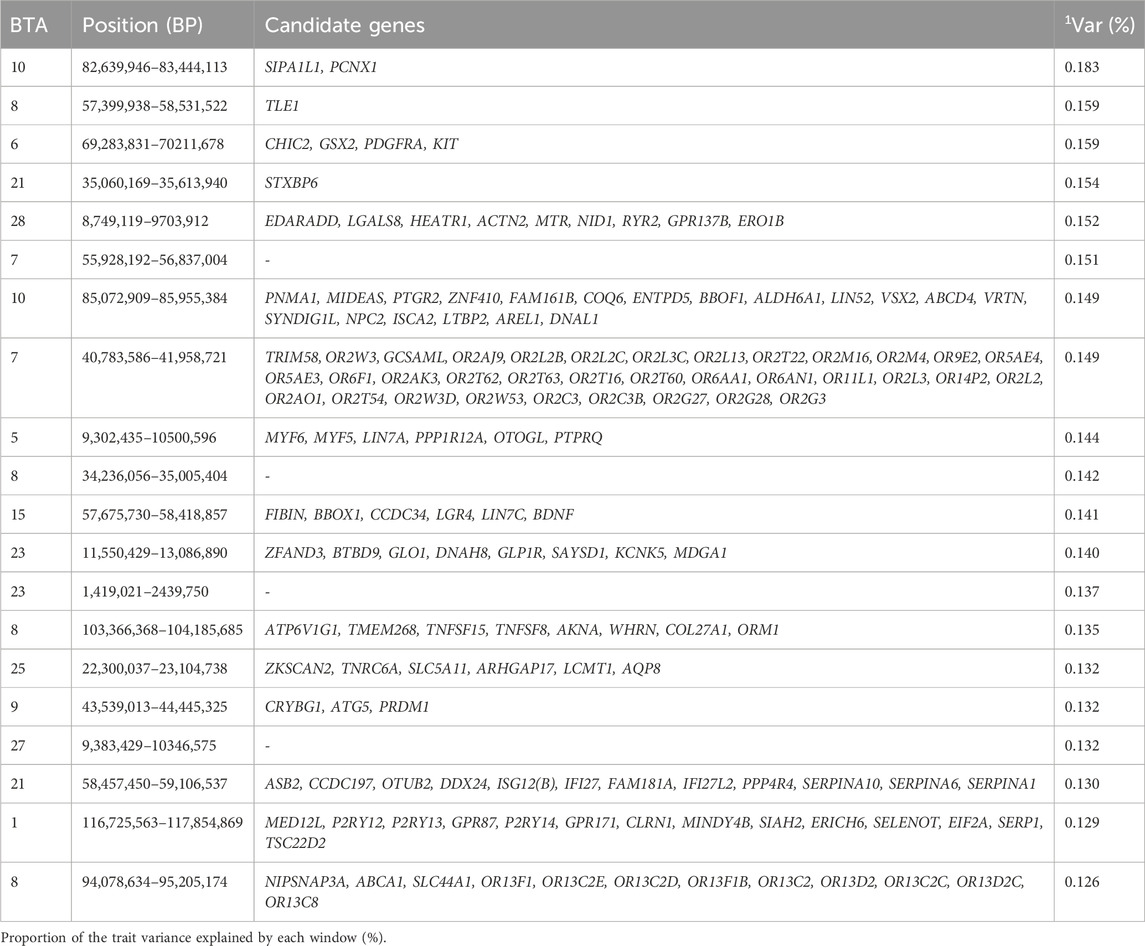Click the Position (BP) column header
This screenshot has height=946, width=1145.
[x=142, y=25]
